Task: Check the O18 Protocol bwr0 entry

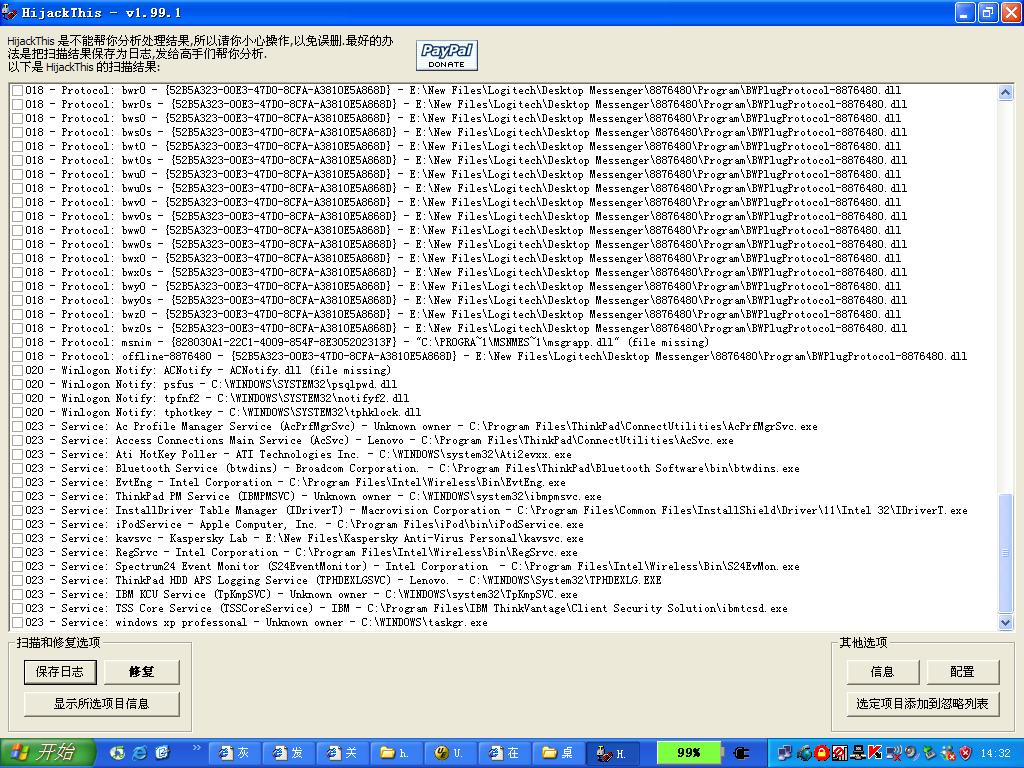Action: (18, 90)
